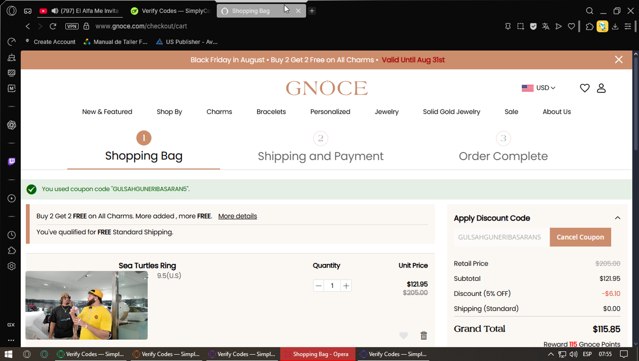The width and height of the screenshot is (639, 361).
Task: Switch to the El Alfa Me Invita tab
Action: (x=79, y=11)
